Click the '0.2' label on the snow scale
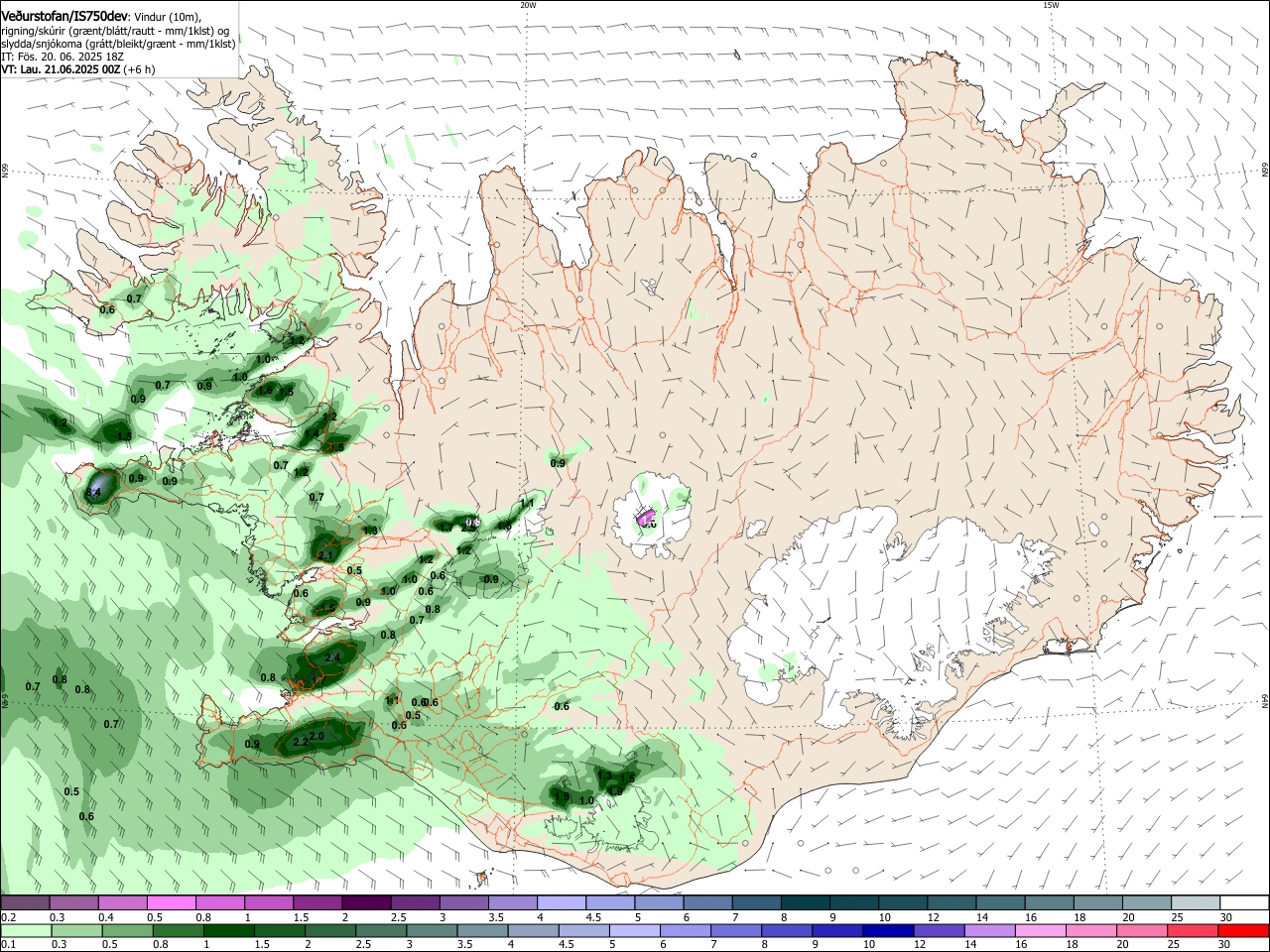 [8, 917]
